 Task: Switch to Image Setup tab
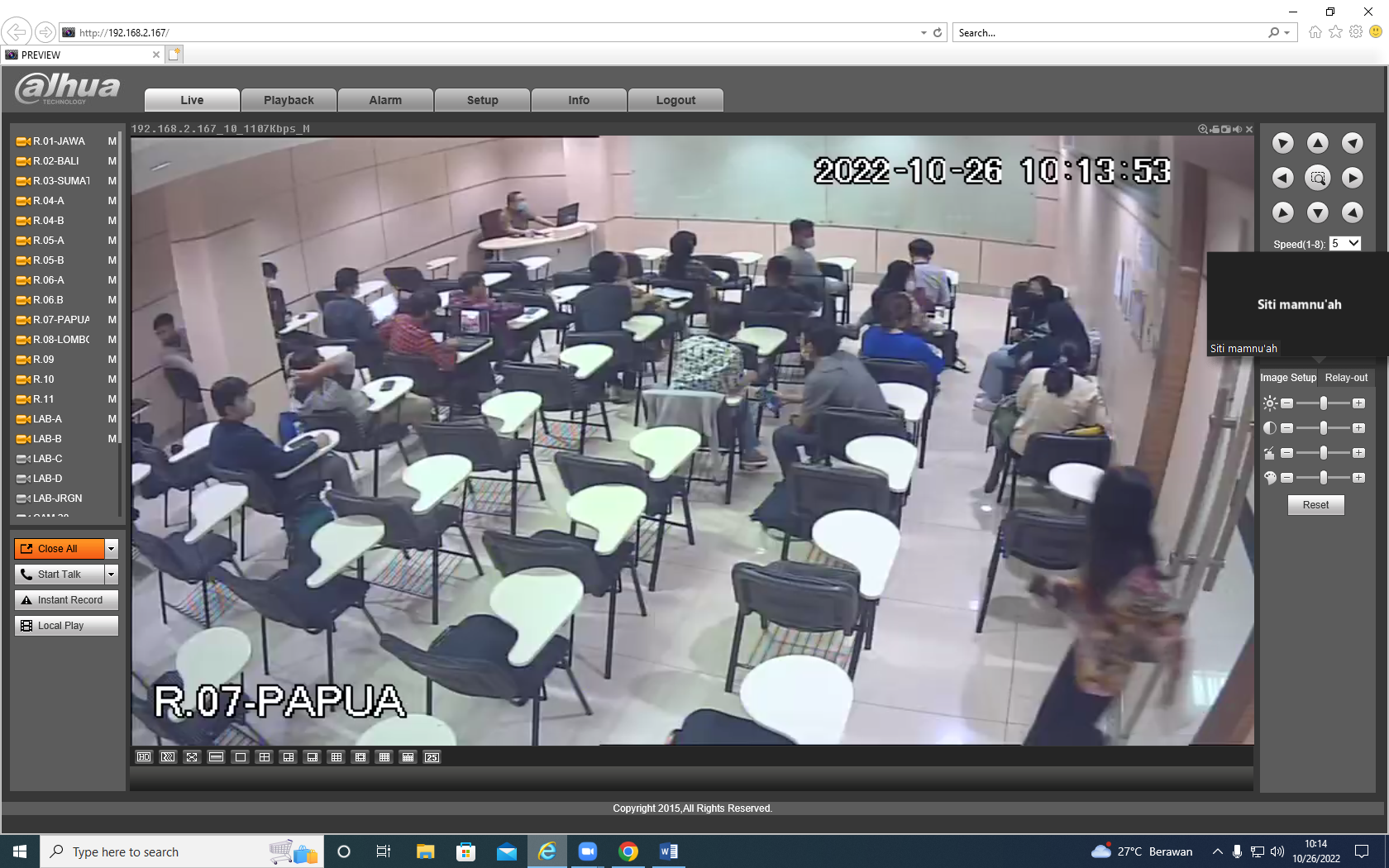pyautogui.click(x=1288, y=378)
